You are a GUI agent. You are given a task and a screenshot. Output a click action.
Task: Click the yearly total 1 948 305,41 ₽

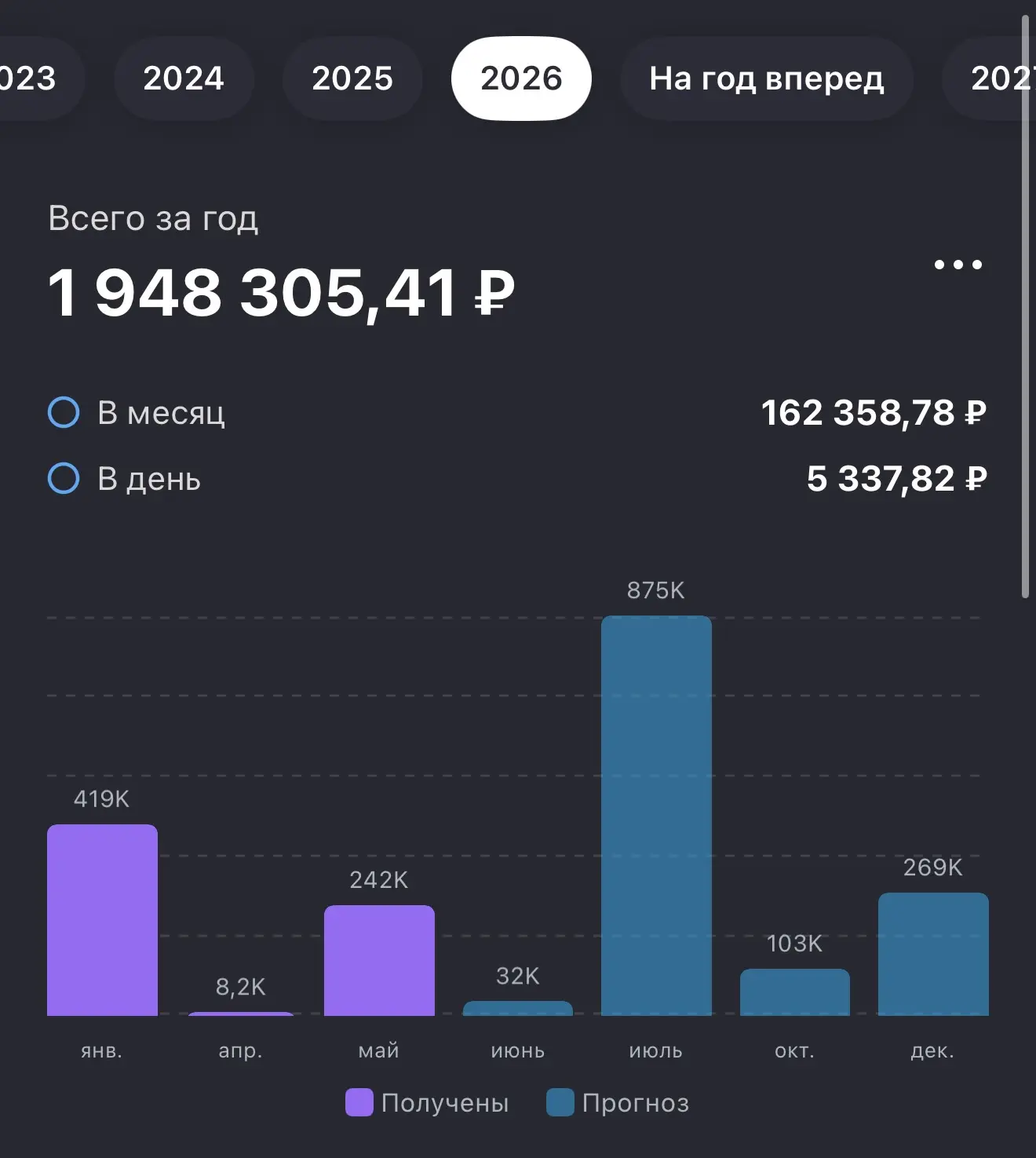click(281, 293)
